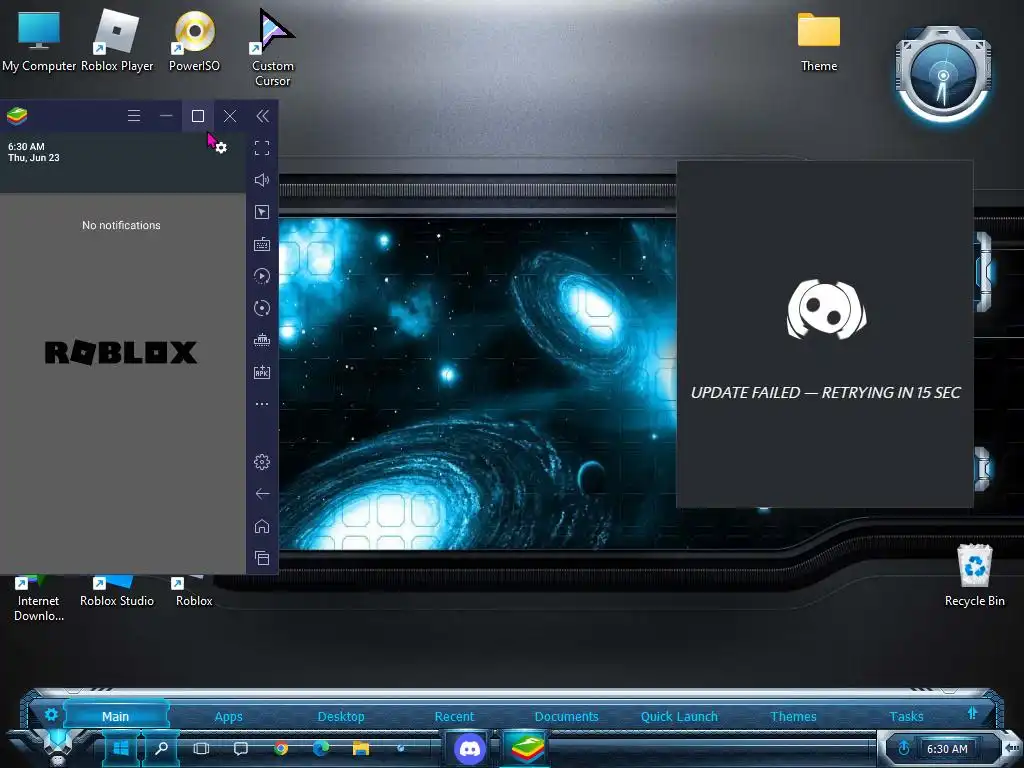Screen dimensions: 1024x768
Task: Select Recycle Bin desktop icon
Action: pos(974,575)
